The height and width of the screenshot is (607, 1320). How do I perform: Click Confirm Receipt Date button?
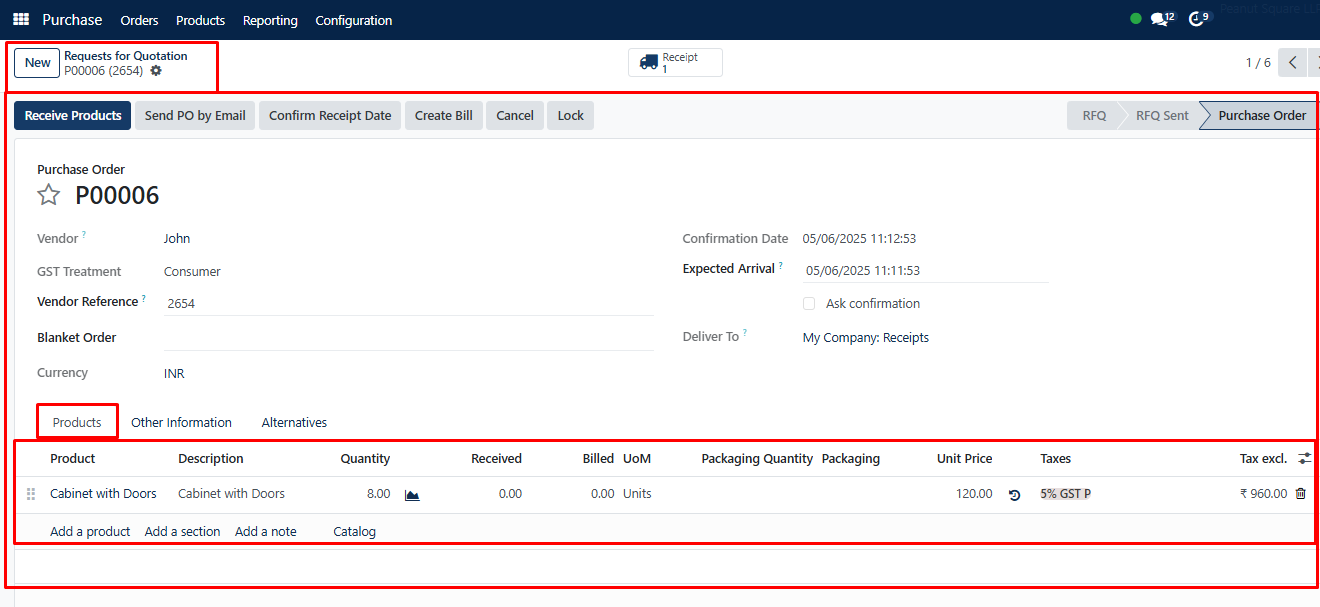pos(330,116)
